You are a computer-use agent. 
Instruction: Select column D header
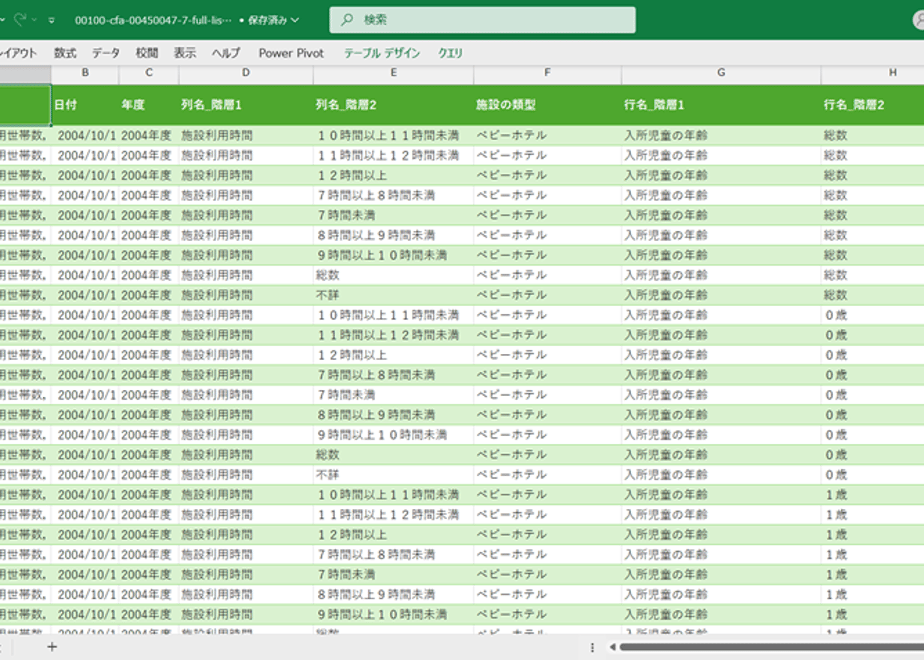point(246,73)
